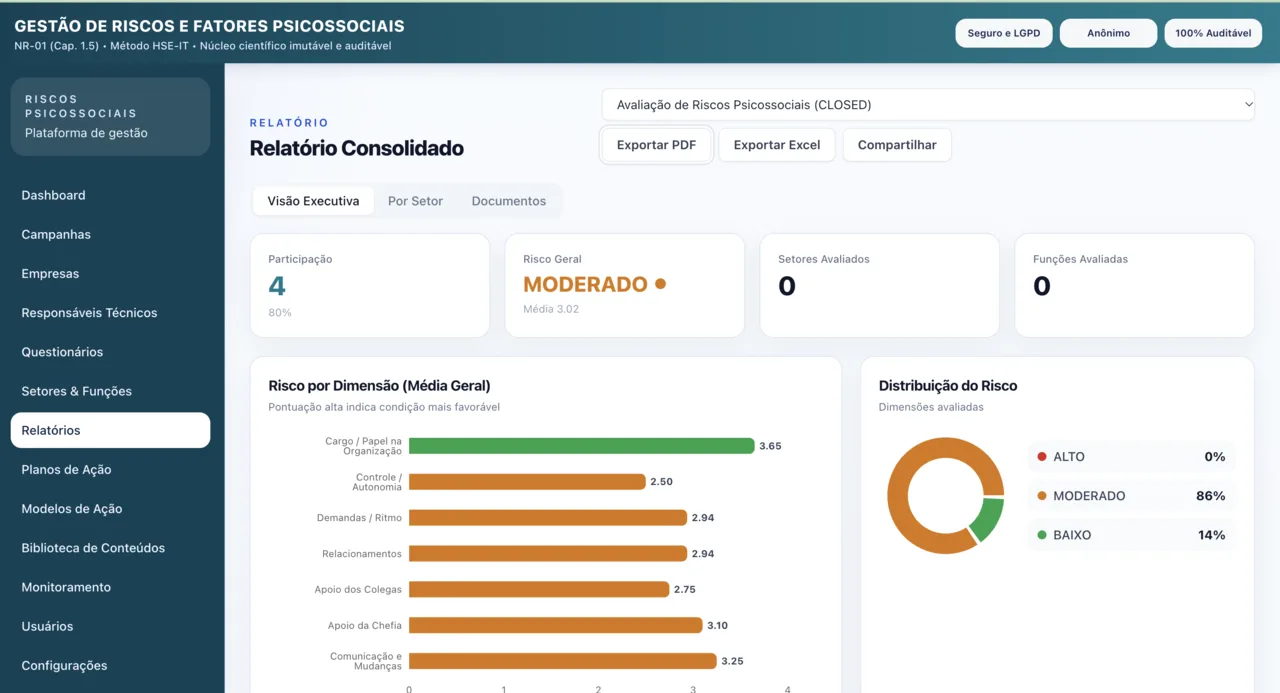Click the 'Relatório Consolidado' heading
Image resolution: width=1280 pixels, height=693 pixels.
357,148
